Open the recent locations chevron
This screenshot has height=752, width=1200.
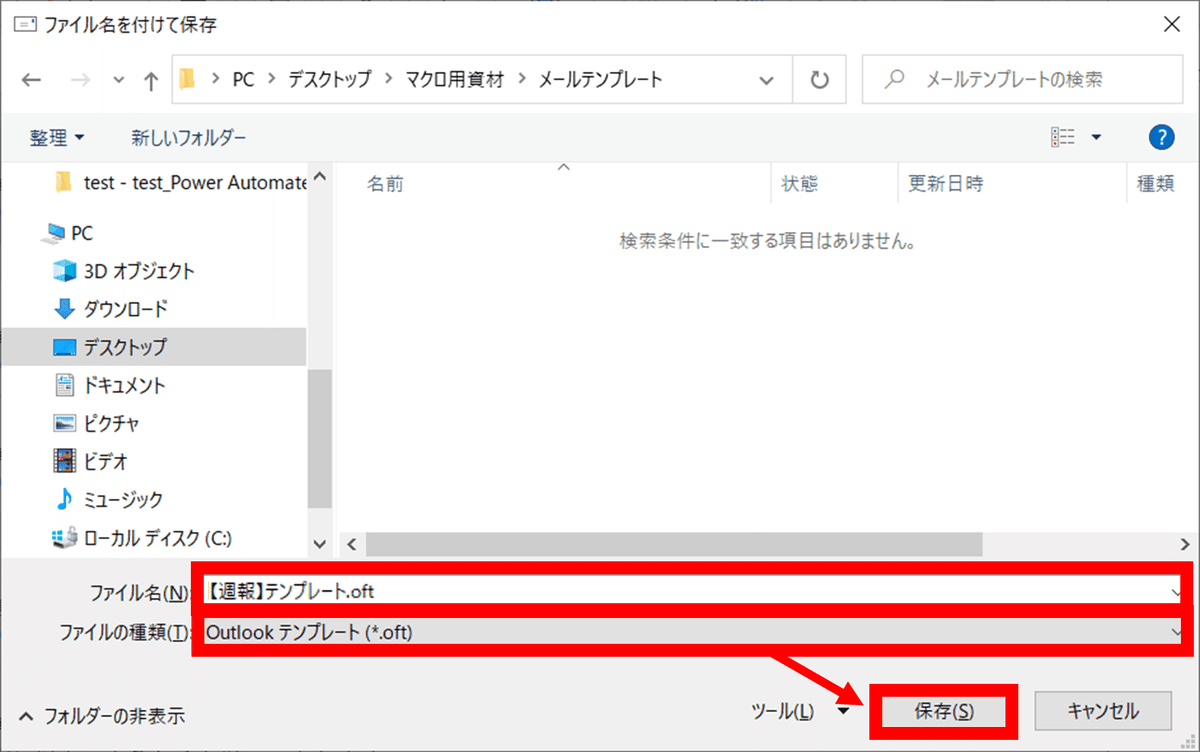point(119,81)
